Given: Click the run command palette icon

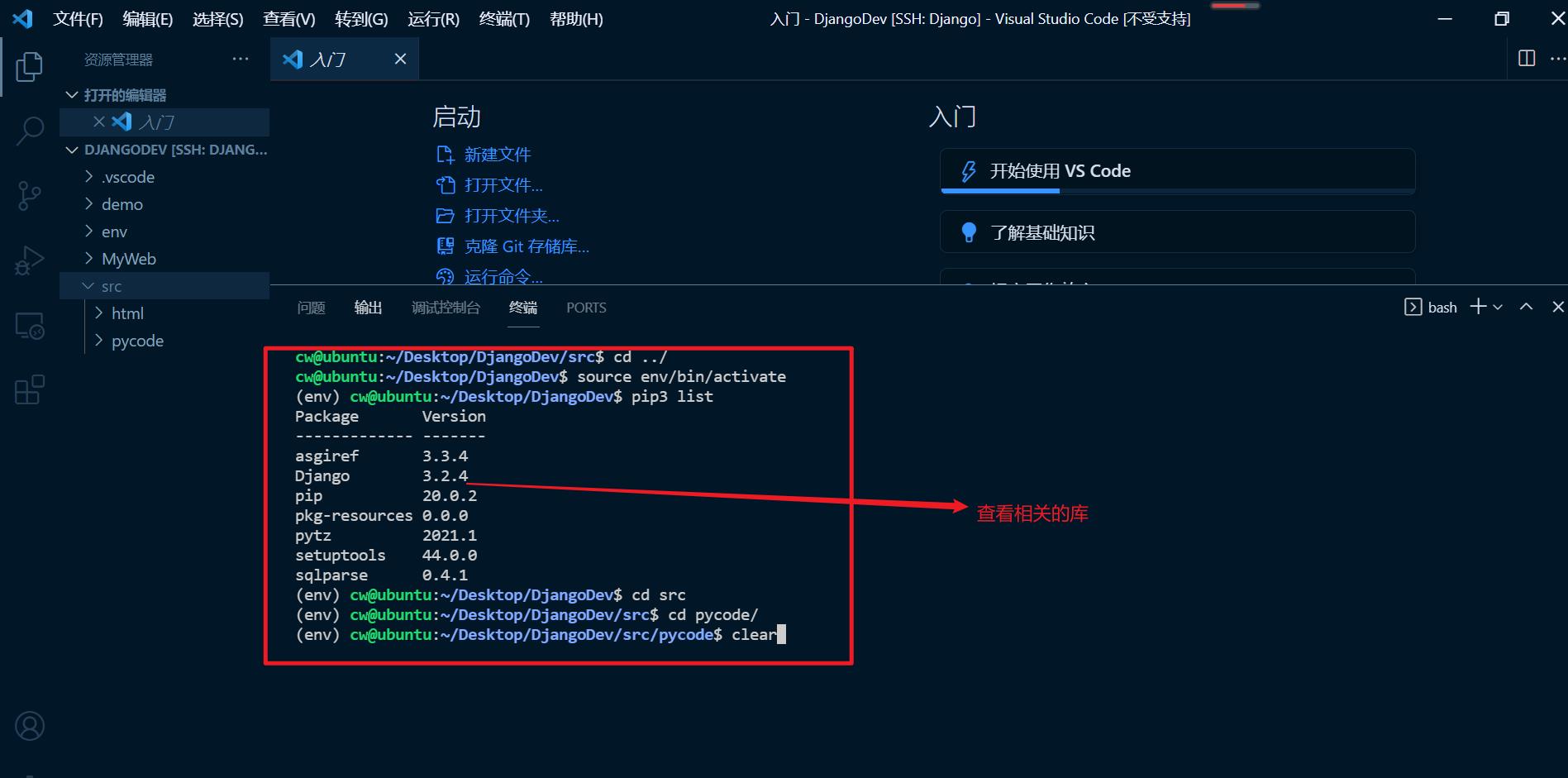Looking at the screenshot, I should click(445, 276).
